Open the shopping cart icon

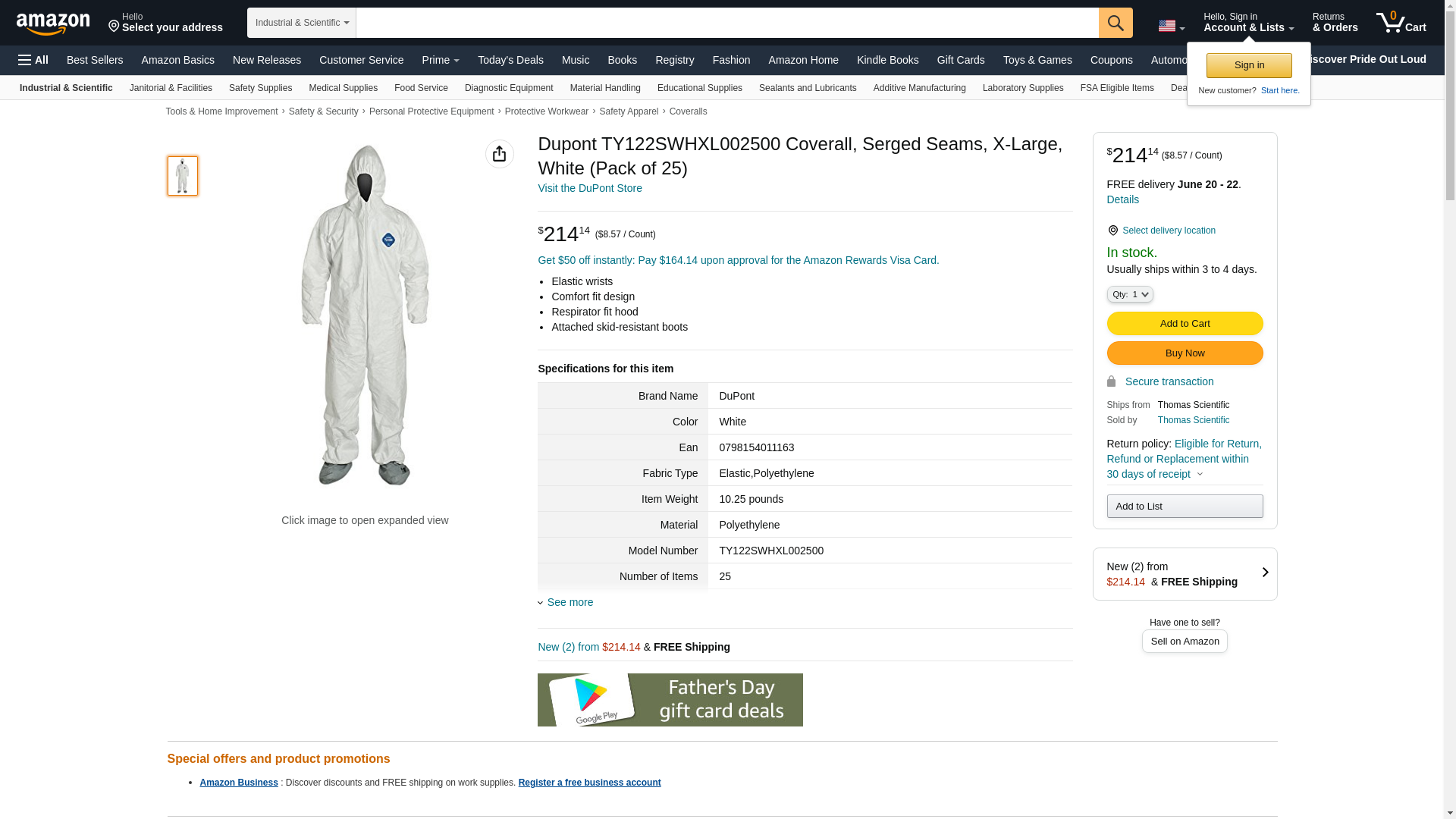[x=1401, y=23]
